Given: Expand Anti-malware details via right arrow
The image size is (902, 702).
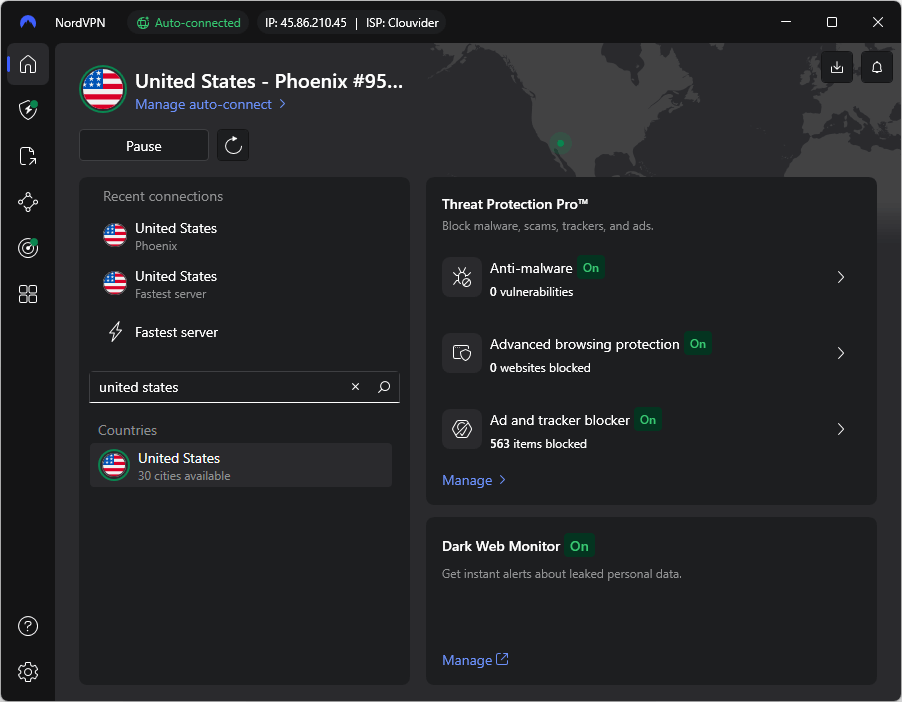Looking at the screenshot, I should click(840, 277).
